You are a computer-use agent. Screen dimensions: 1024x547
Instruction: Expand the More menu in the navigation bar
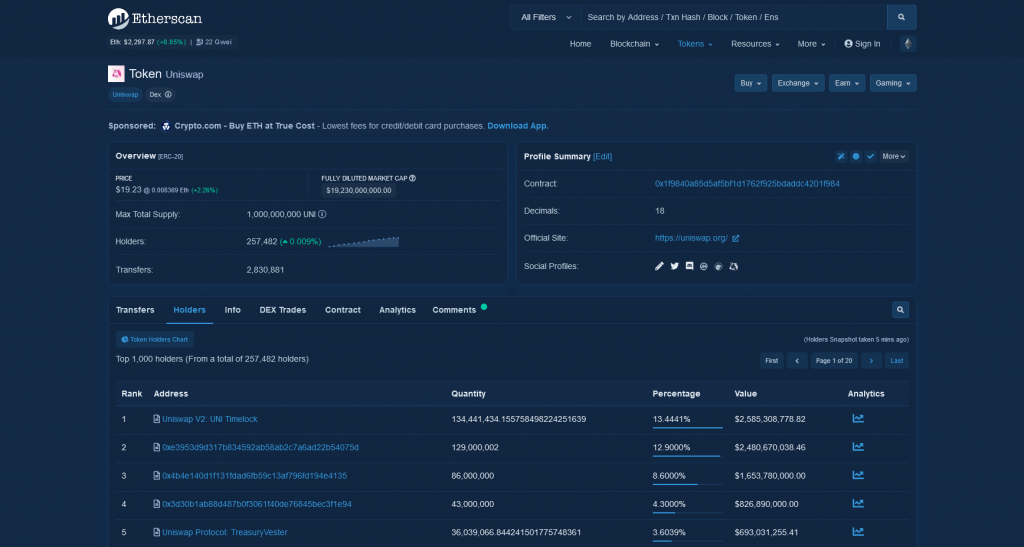click(x=811, y=44)
